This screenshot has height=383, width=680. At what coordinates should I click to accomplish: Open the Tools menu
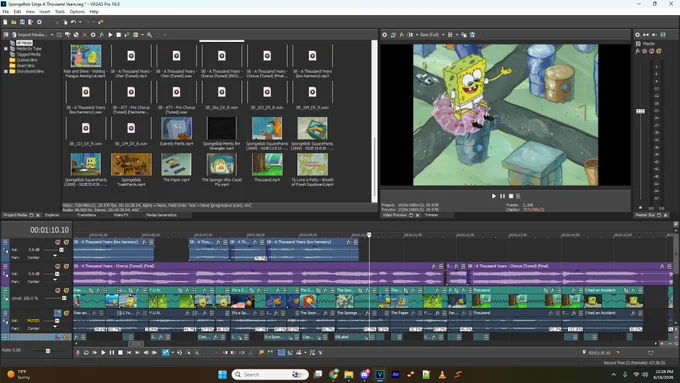pos(60,12)
